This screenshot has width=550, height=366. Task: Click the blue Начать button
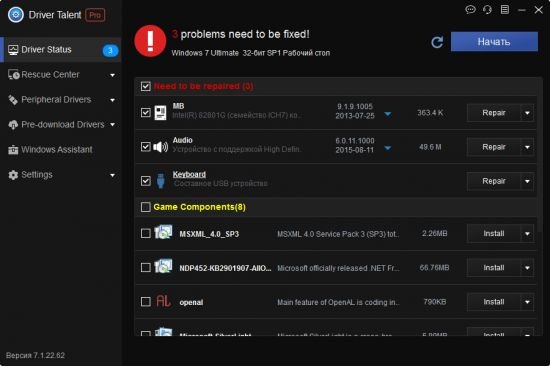click(494, 42)
